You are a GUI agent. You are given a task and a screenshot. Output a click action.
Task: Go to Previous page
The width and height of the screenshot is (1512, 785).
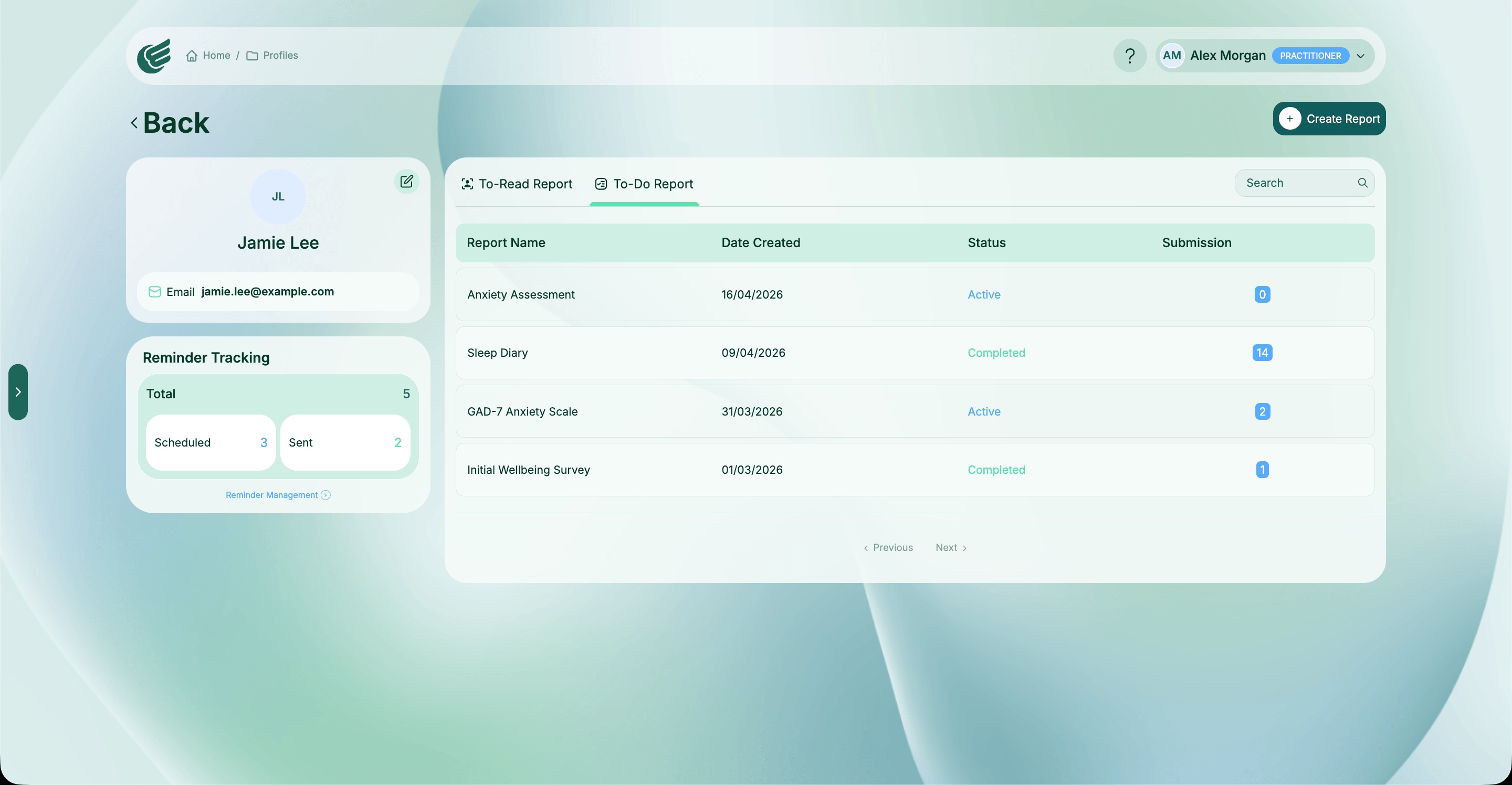pos(888,548)
